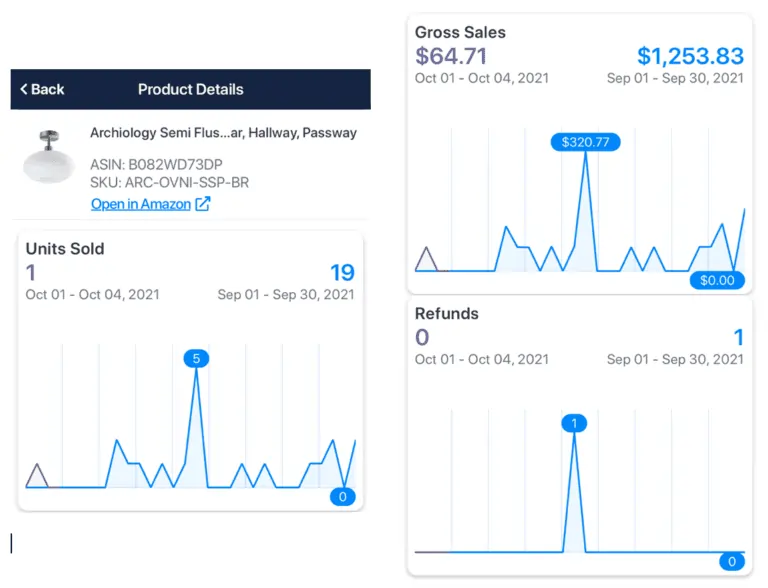
Task: Click the external link icon beside Open in Amazon
Action: tap(203, 204)
